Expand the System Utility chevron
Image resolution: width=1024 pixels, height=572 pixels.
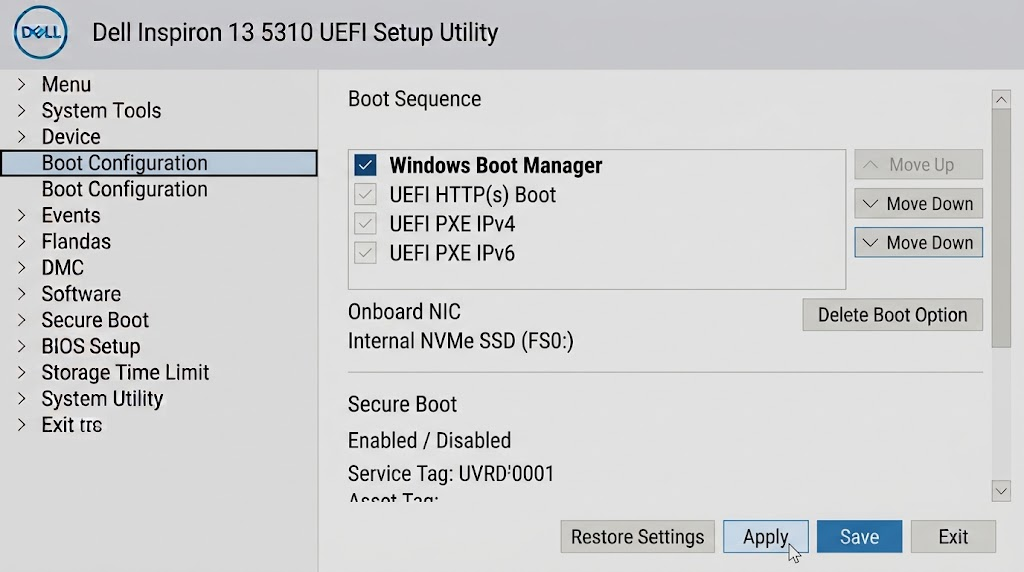coord(22,398)
